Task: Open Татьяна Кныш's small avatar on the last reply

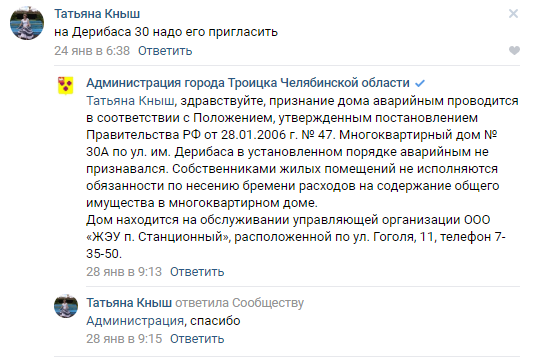Action: tap(66, 306)
